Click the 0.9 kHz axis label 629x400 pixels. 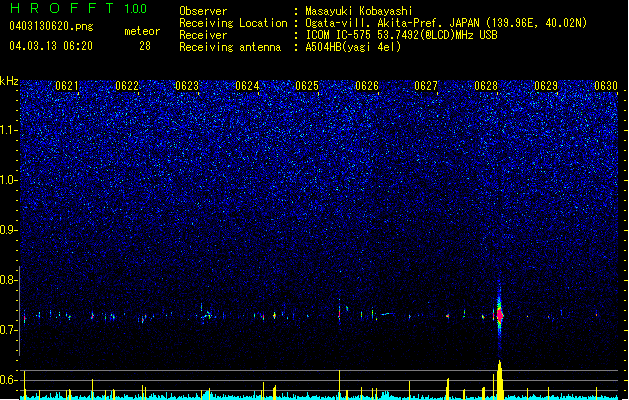click(8, 230)
